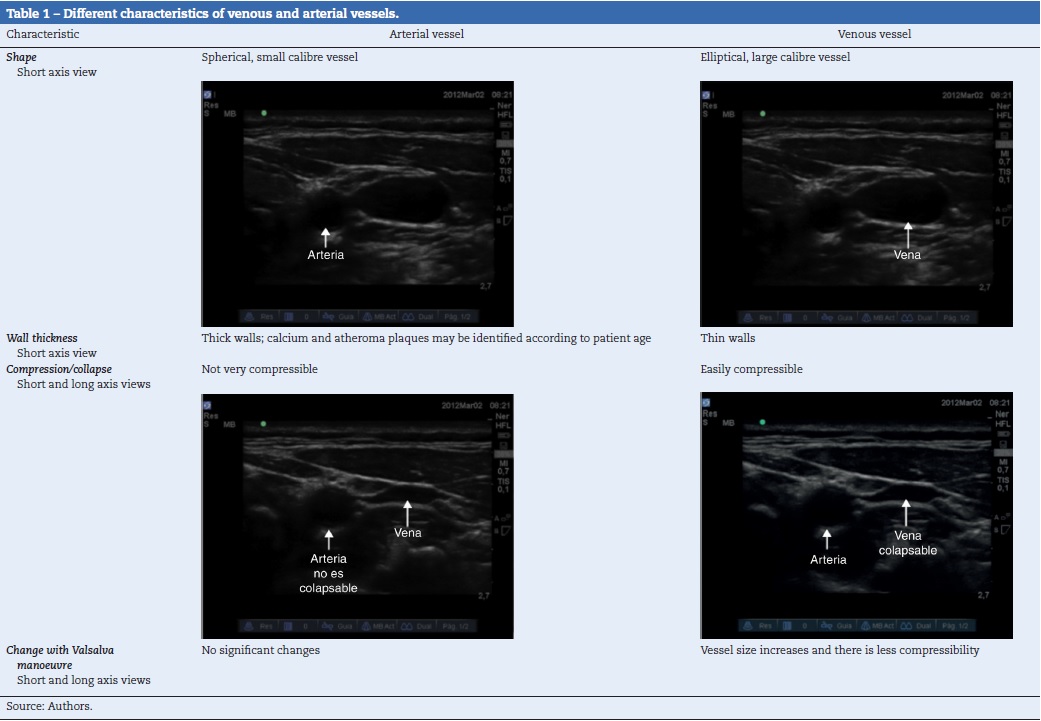Click the 'Arterial vessel' column header

[426, 34]
